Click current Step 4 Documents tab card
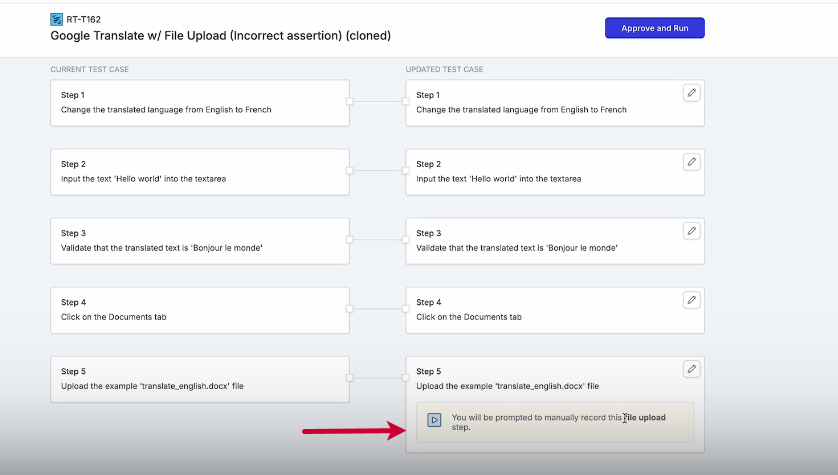This screenshot has width=838, height=475. pyautogui.click(x=199, y=310)
